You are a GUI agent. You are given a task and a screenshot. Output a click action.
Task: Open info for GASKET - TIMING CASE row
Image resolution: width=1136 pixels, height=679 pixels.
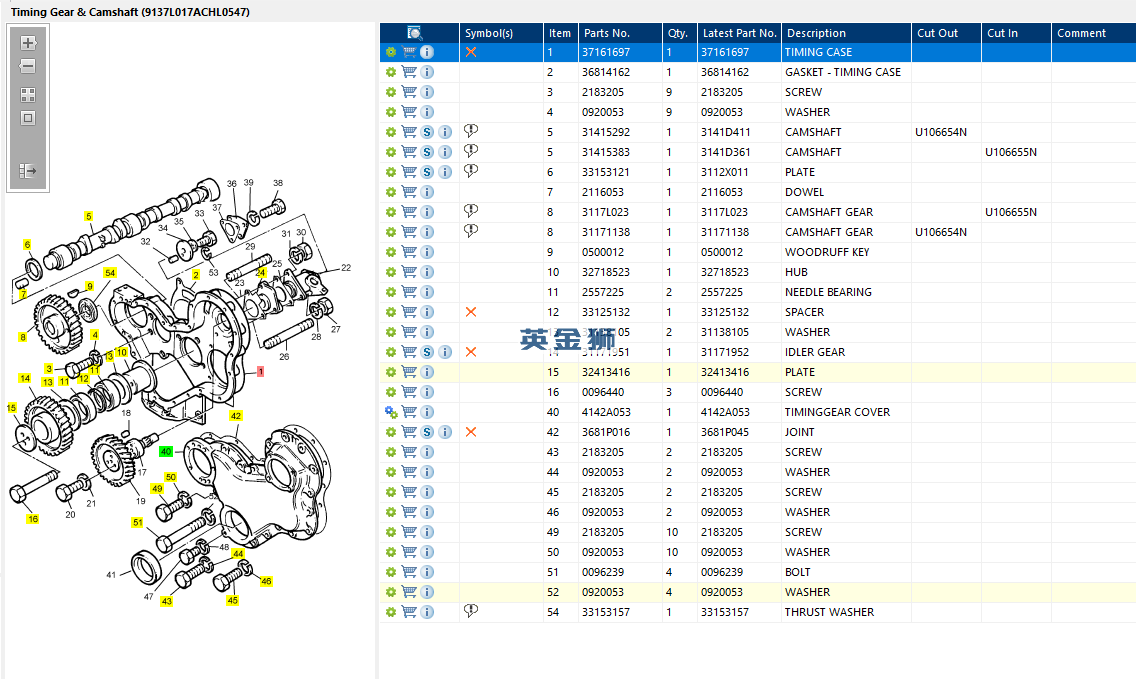(x=427, y=72)
